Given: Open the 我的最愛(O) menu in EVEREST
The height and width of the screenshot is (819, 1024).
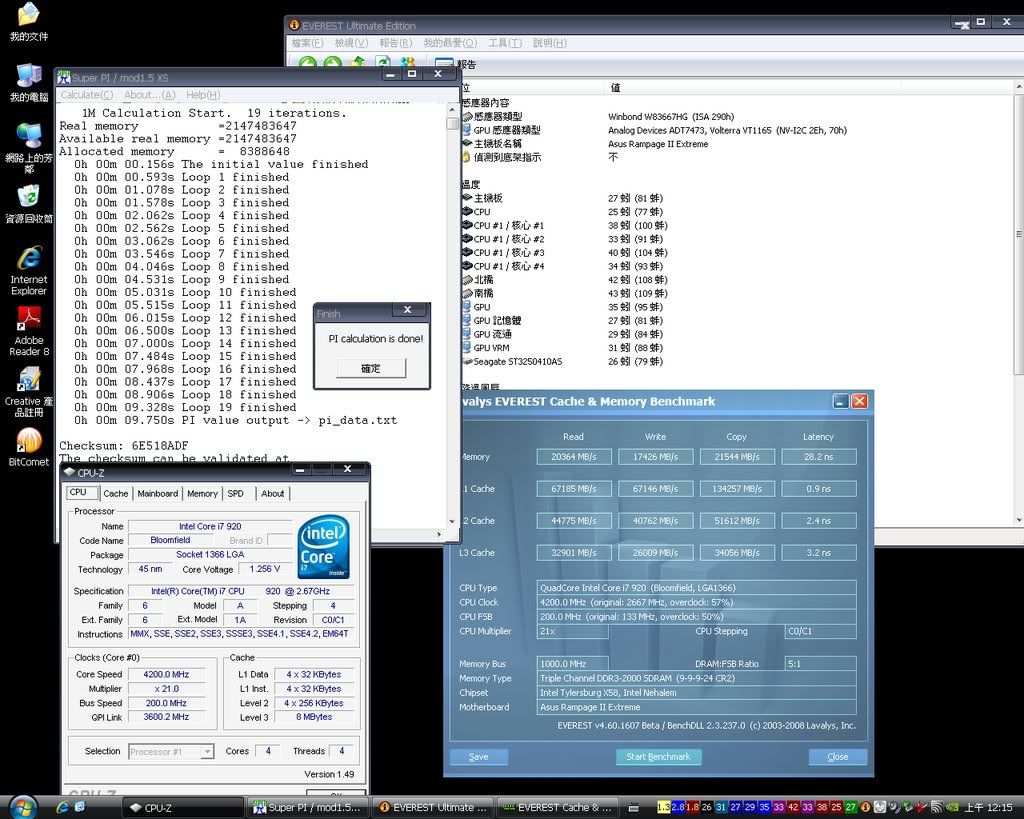Looking at the screenshot, I should [x=450, y=43].
